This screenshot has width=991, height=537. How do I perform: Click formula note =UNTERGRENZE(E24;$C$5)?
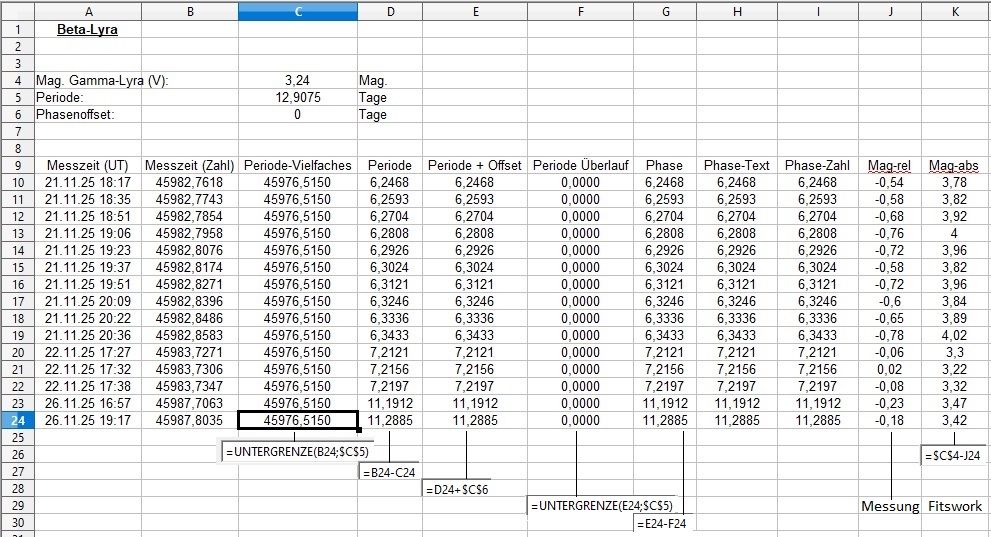click(x=602, y=505)
